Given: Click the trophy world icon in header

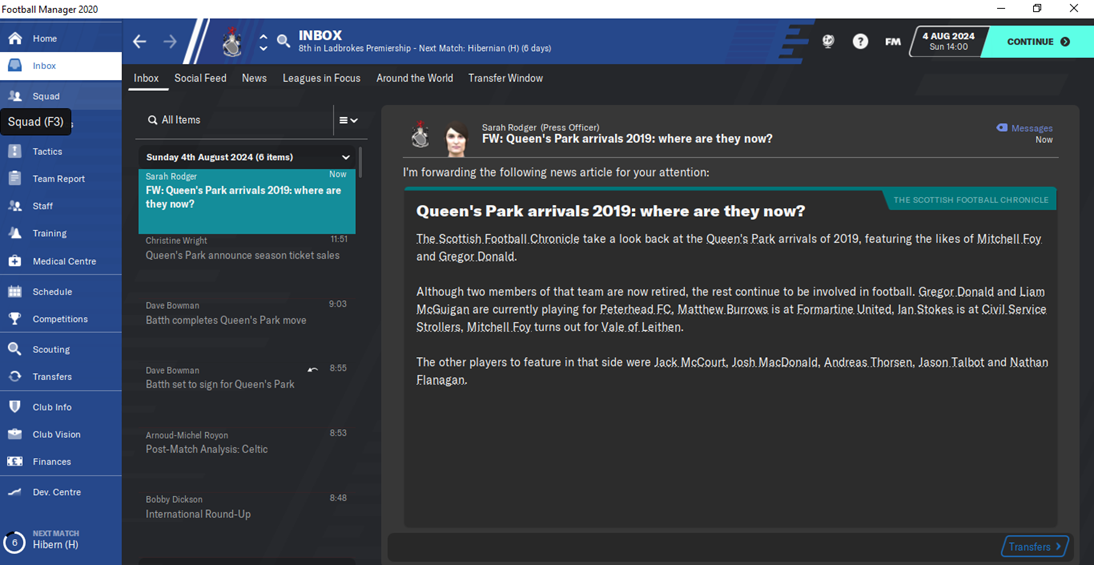Looking at the screenshot, I should [x=828, y=42].
